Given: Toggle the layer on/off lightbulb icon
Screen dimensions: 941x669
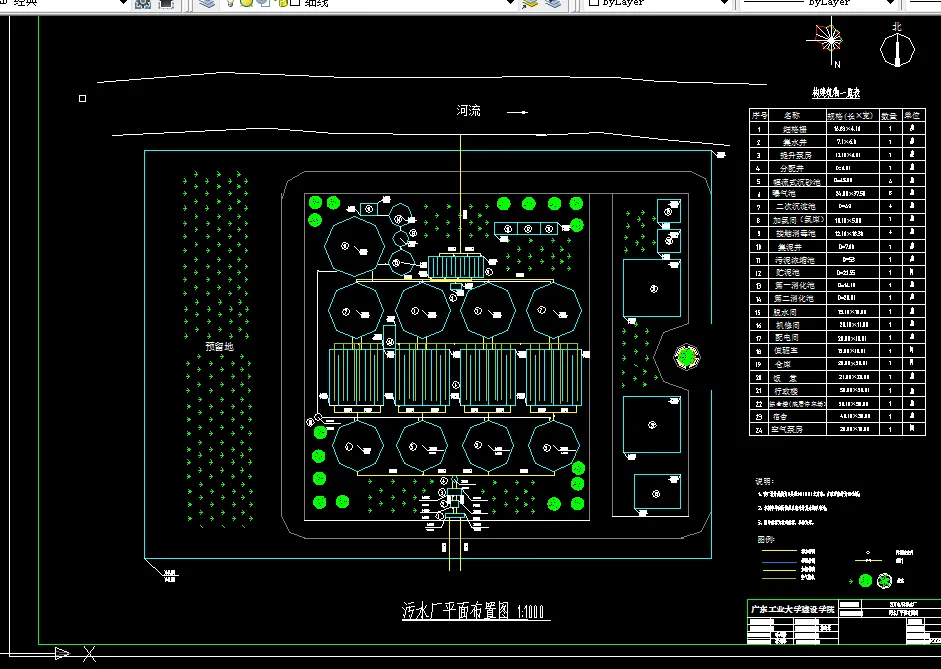Looking at the screenshot, I should [x=230, y=3].
